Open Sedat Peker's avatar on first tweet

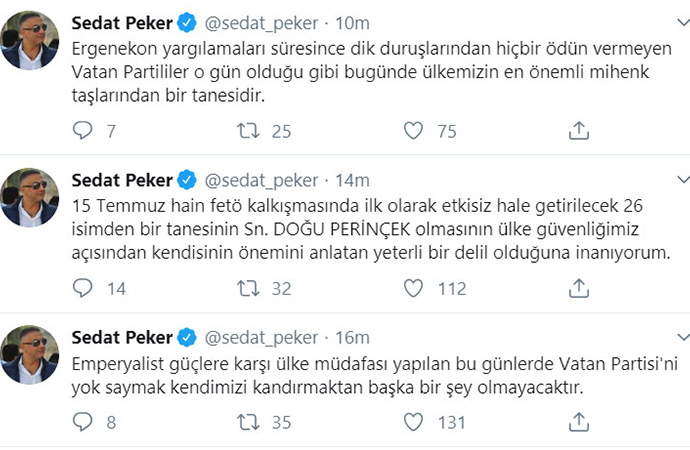click(30, 40)
